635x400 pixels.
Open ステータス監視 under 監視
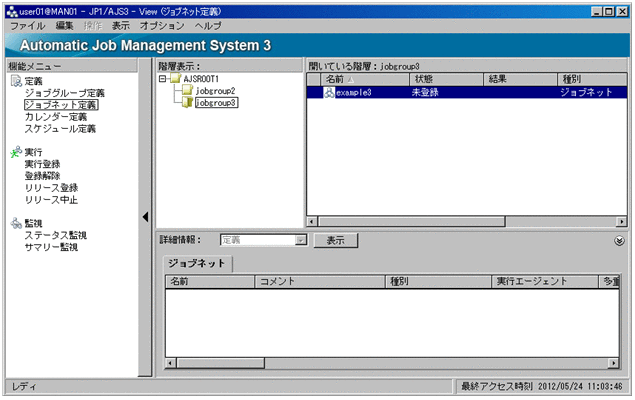pyautogui.click(x=56, y=235)
